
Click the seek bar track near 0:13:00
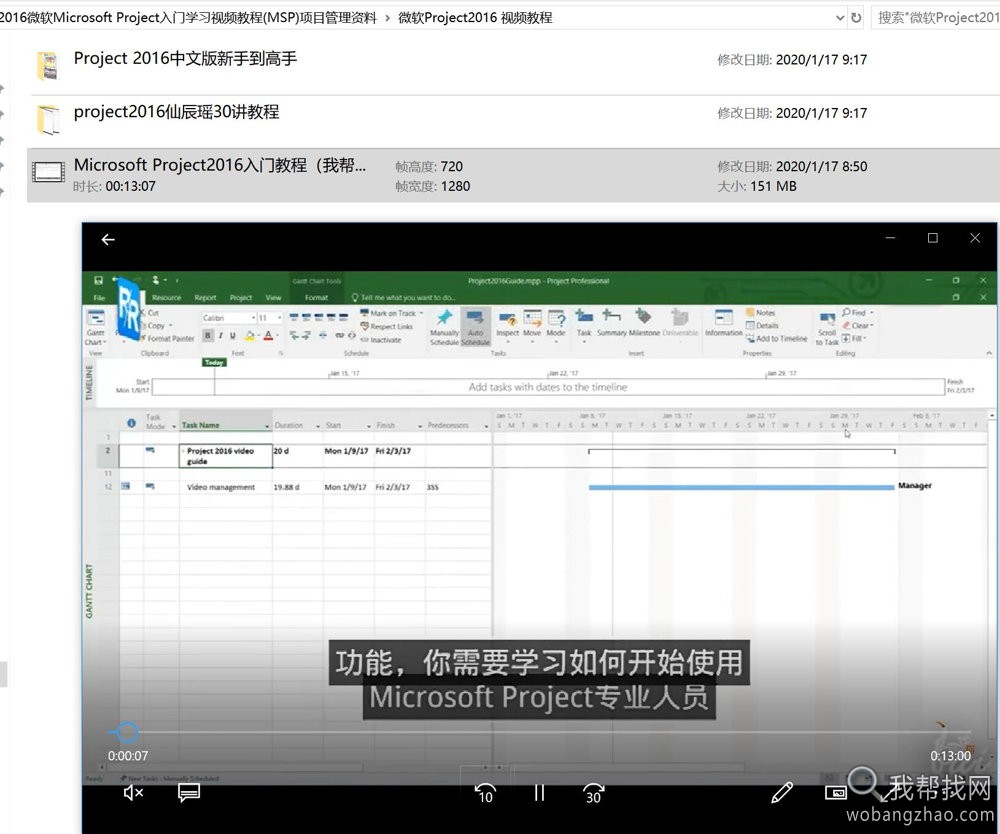pyautogui.click(x=950, y=732)
